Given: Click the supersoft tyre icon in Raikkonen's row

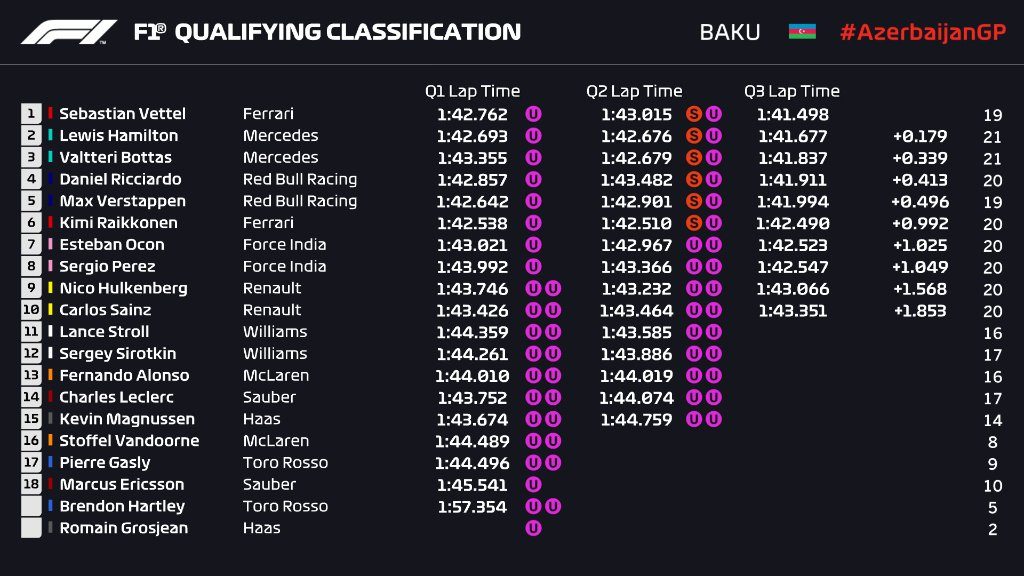Looking at the screenshot, I should [693, 223].
